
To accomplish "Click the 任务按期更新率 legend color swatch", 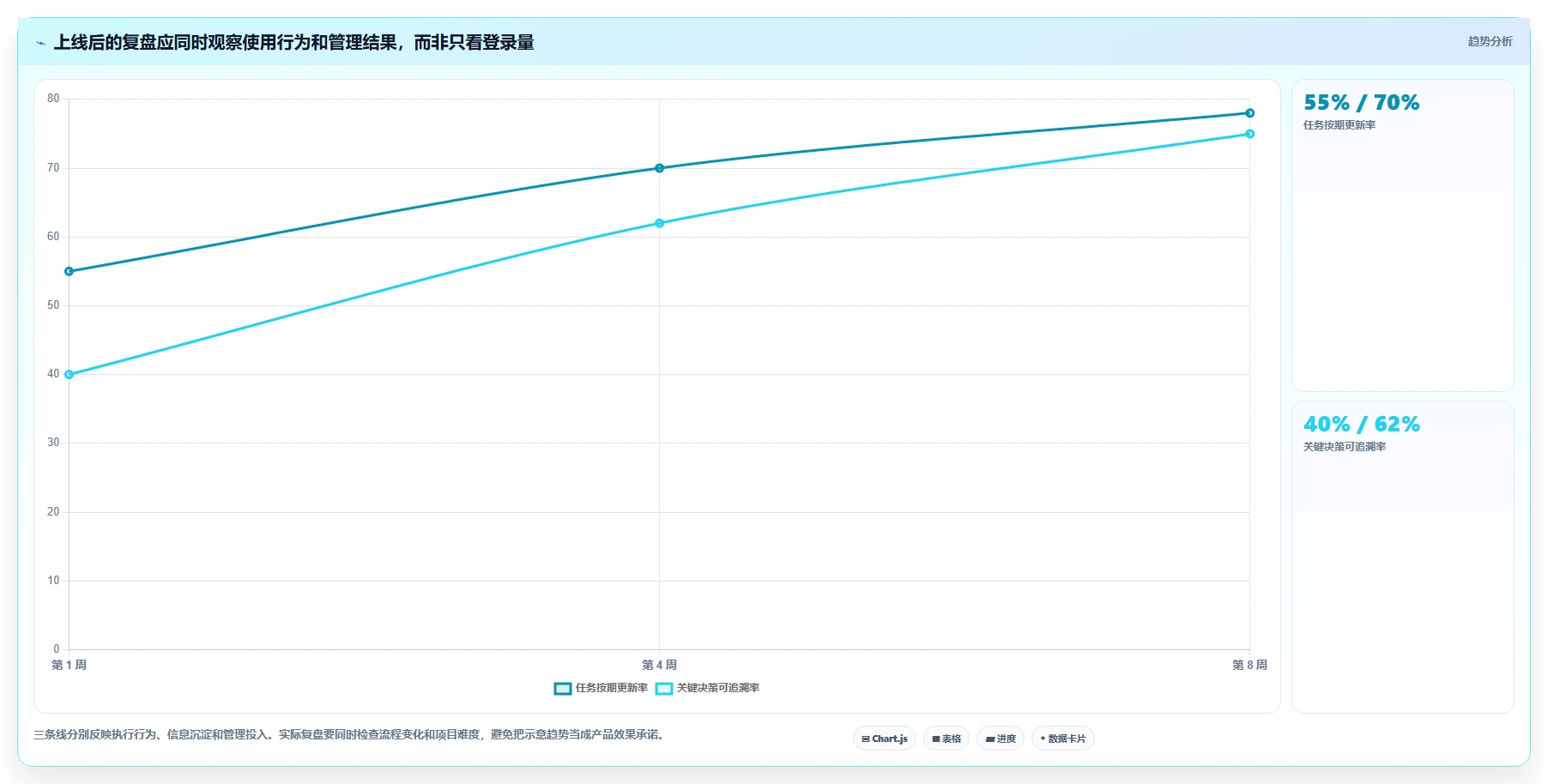I will 563,688.
